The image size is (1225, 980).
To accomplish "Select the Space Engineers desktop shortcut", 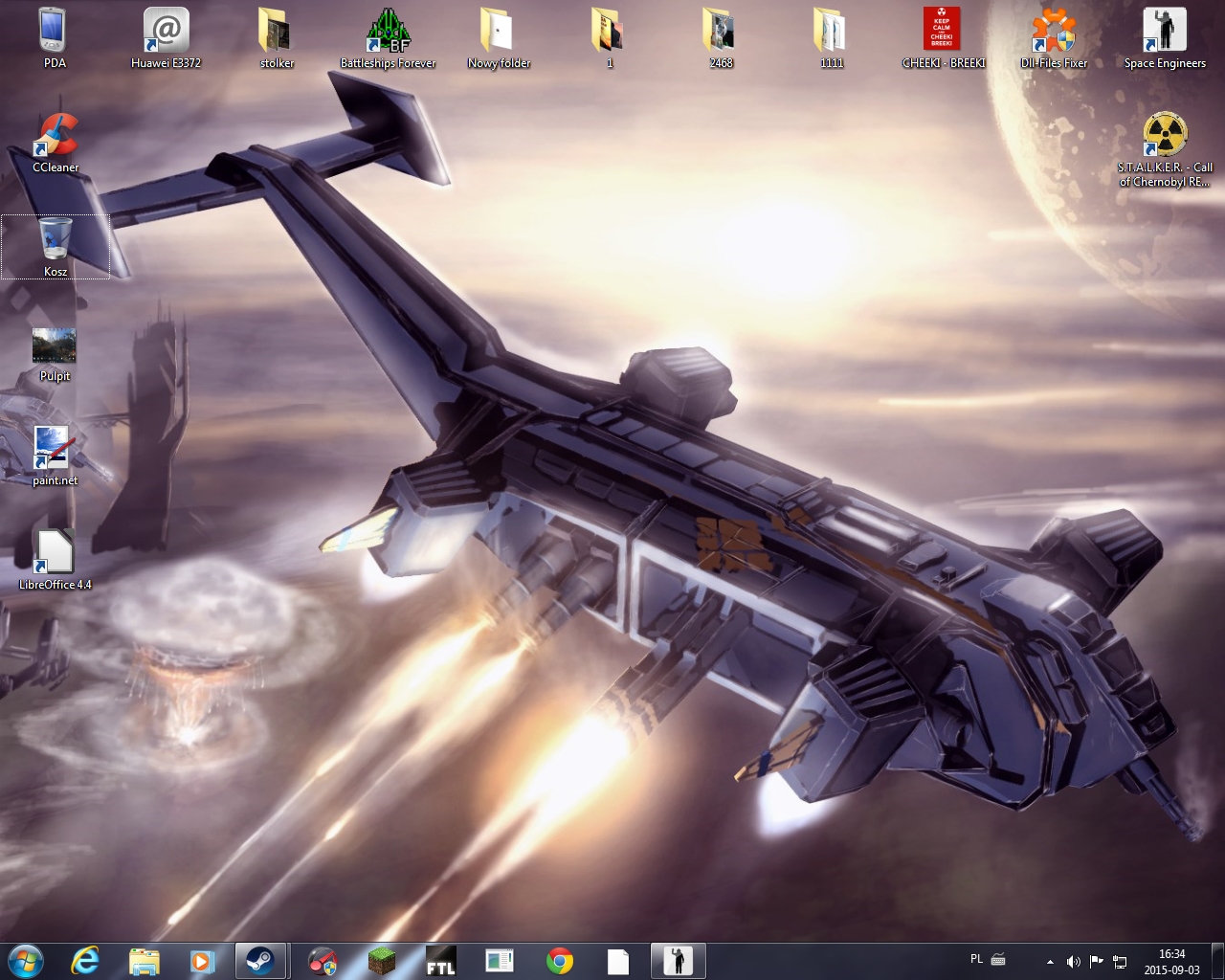I will click(1165, 38).
